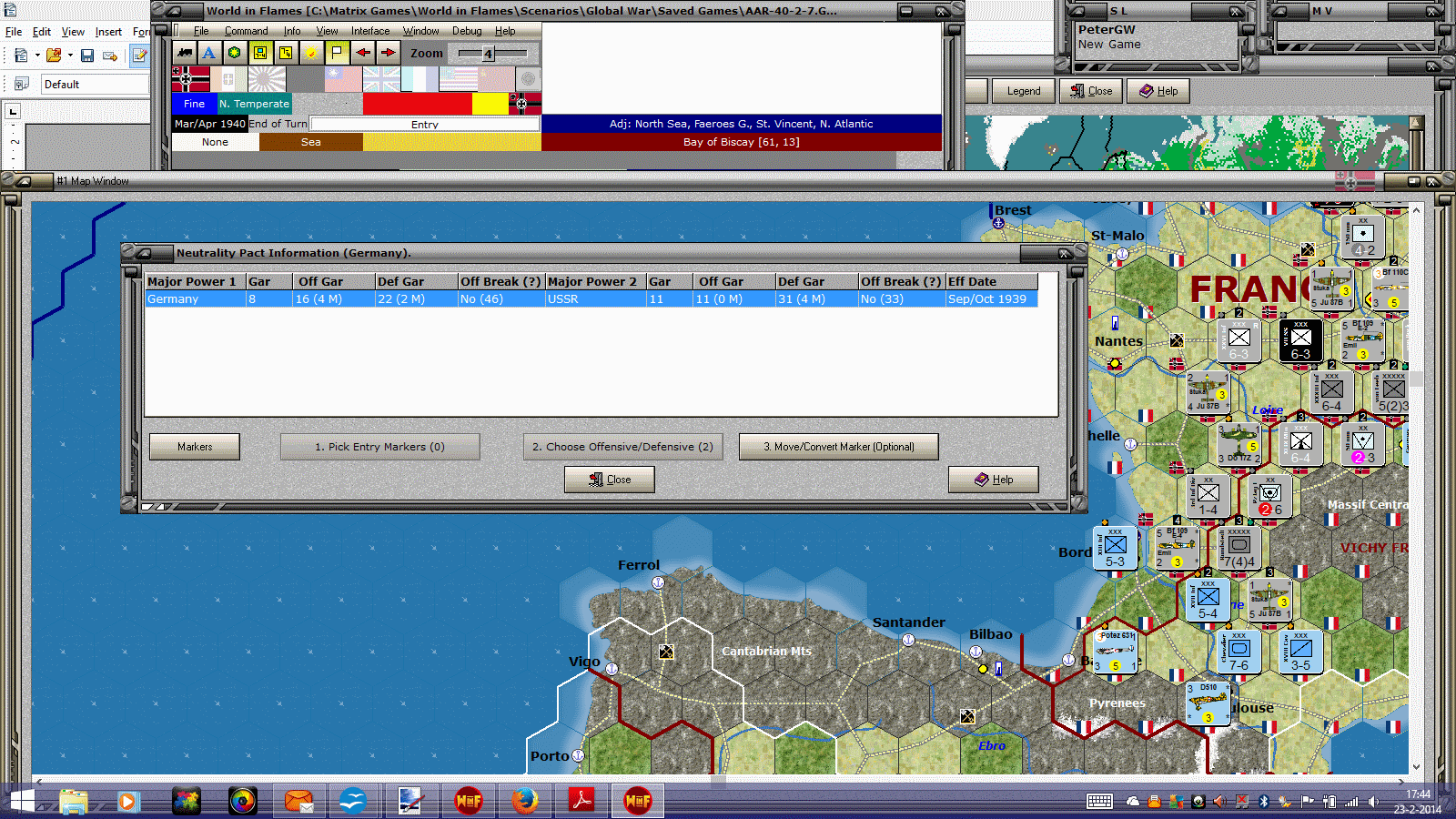Select Germany cell in pact table
Viewport: 1456px width, 819px height.
[x=195, y=299]
